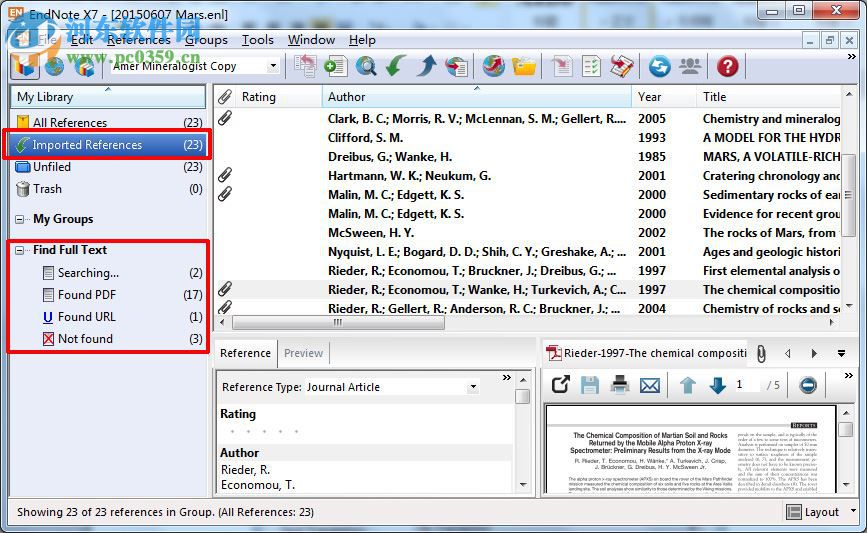Click the New Reference toolbar icon
The height and width of the screenshot is (533, 867).
click(x=336, y=66)
